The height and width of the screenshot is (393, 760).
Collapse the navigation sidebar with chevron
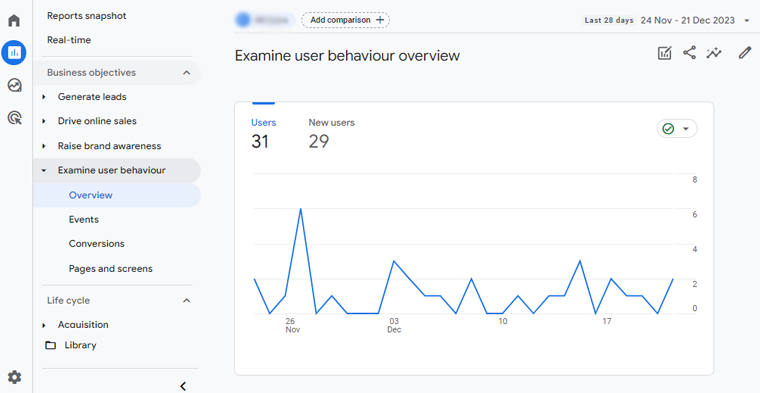point(183,386)
